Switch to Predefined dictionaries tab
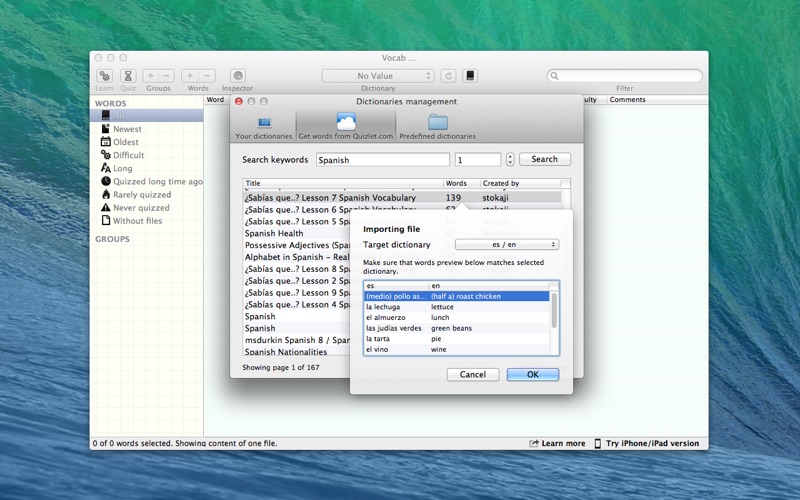 point(438,127)
